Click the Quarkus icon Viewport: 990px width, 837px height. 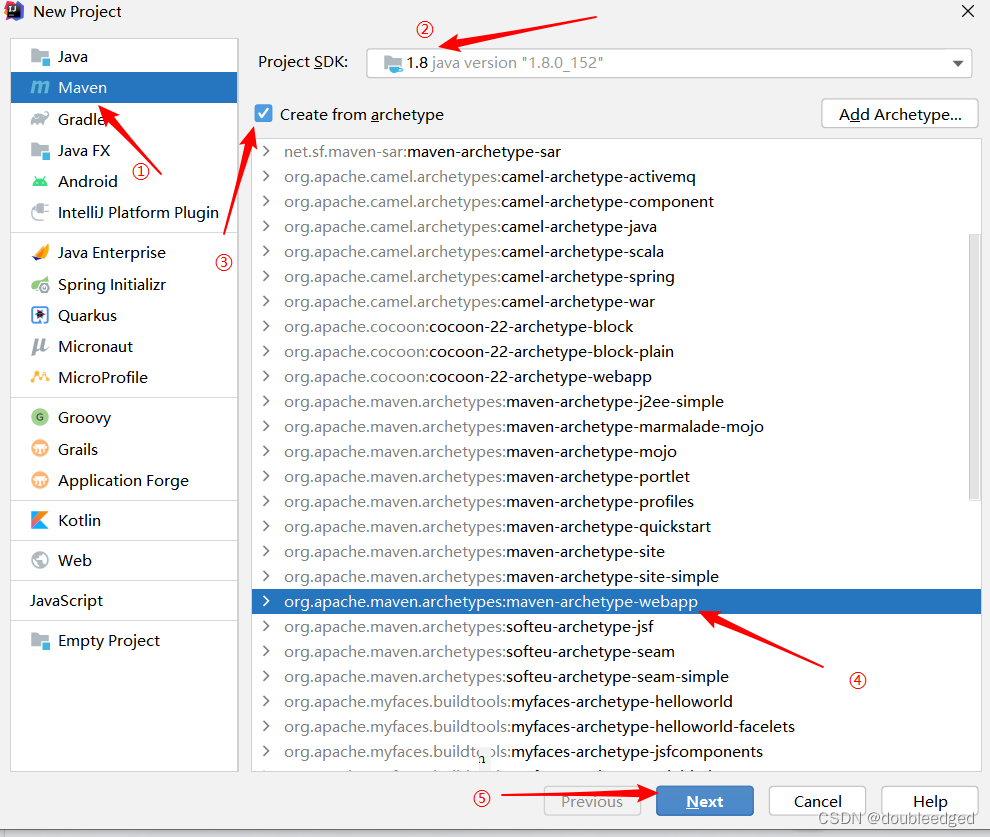(x=40, y=315)
